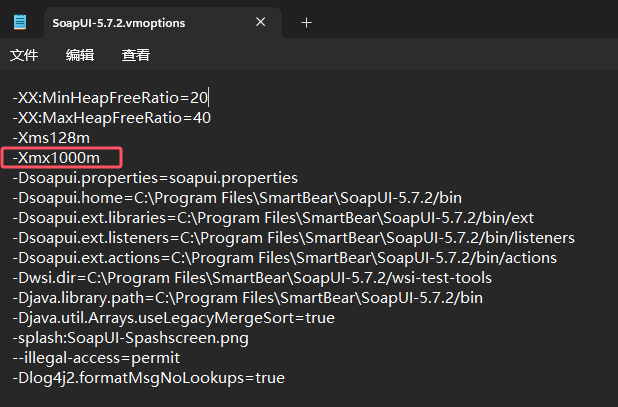This screenshot has width=618, height=407.
Task: Open the 文件 menu
Action: [x=24, y=55]
